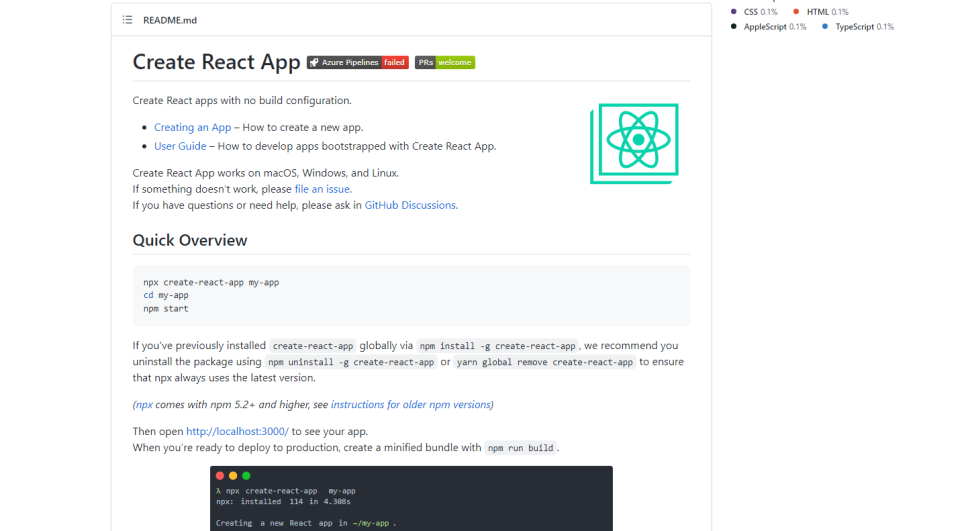This screenshot has width=966, height=531.
Task: Click the terminal demo screenshot
Action: point(411,498)
